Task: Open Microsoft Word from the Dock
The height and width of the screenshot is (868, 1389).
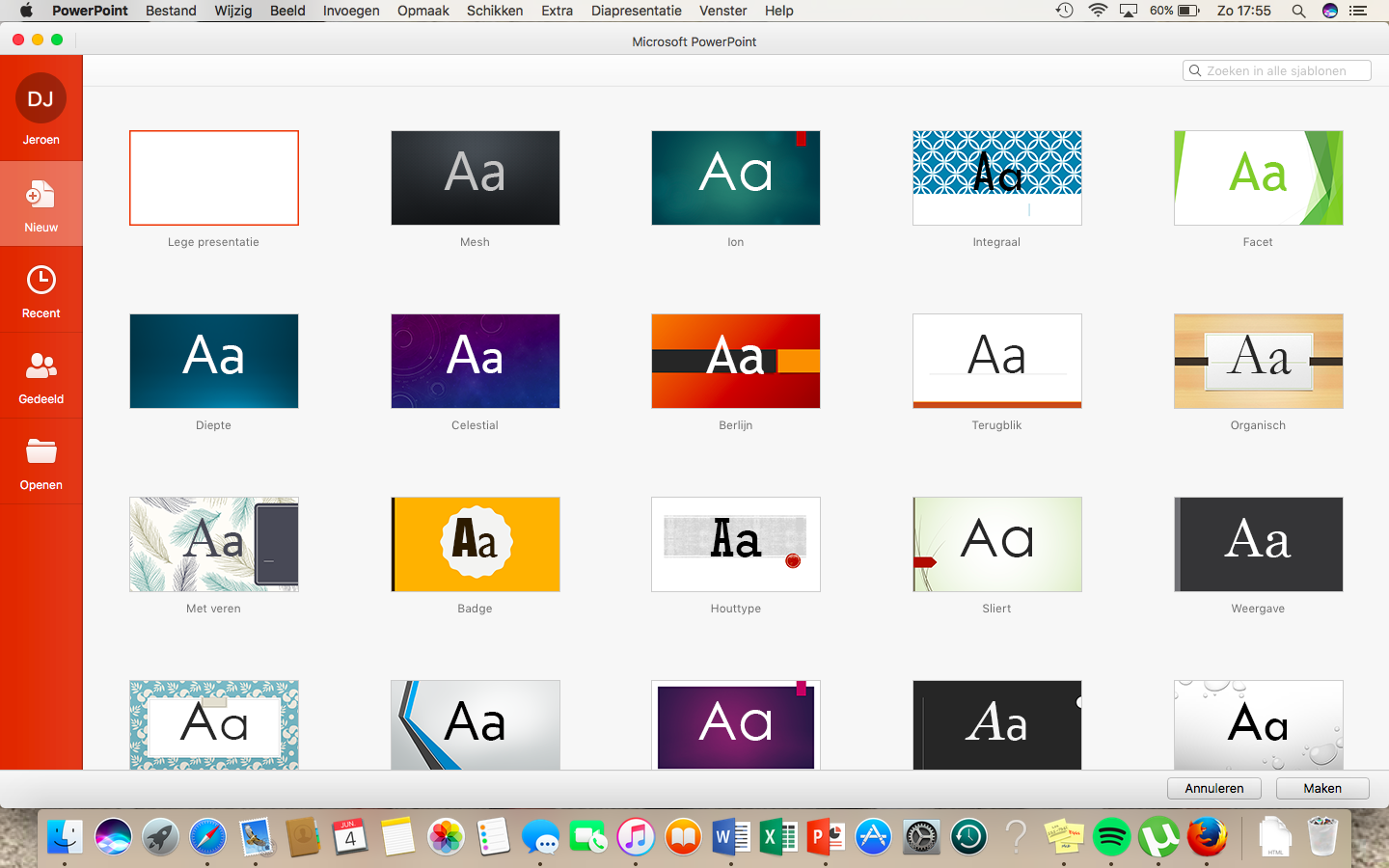Action: (730, 836)
